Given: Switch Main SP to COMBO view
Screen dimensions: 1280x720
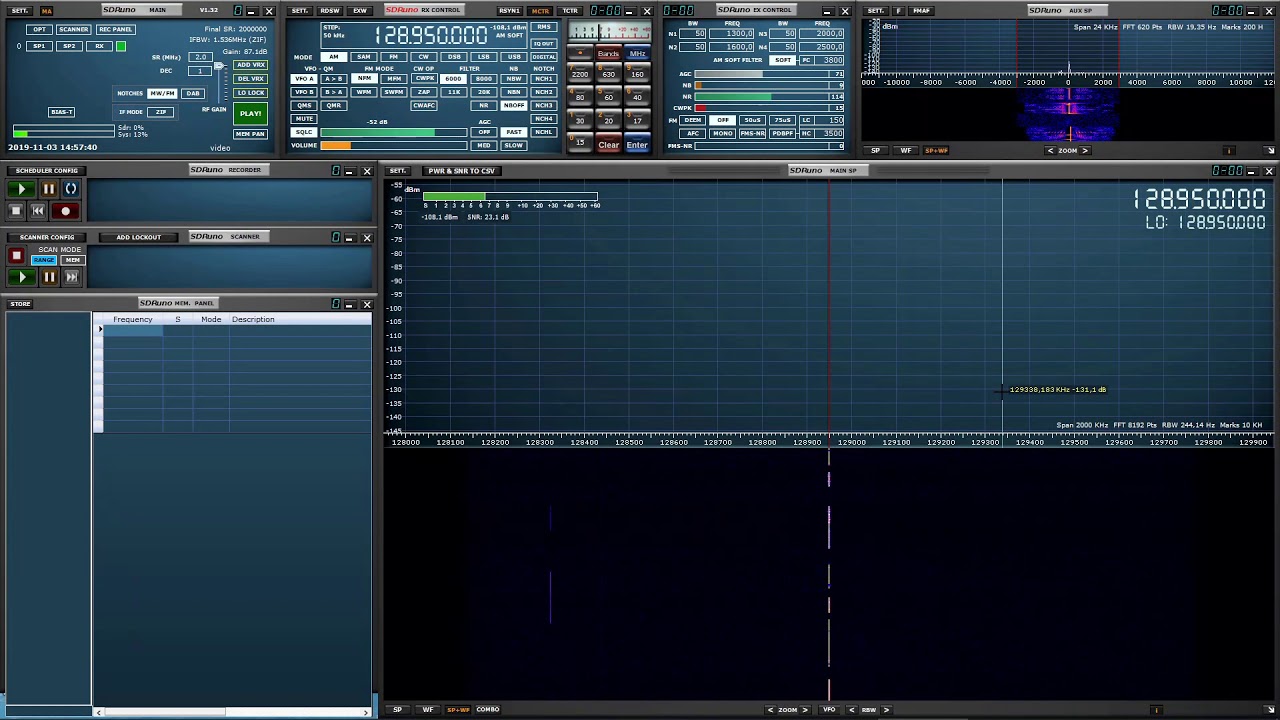Looking at the screenshot, I should coord(488,710).
